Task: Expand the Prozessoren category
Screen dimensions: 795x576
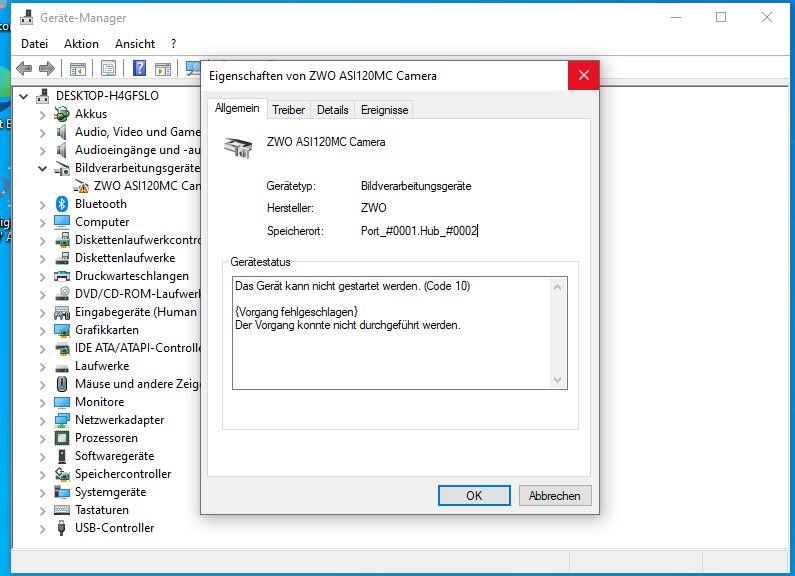Action: pos(43,439)
